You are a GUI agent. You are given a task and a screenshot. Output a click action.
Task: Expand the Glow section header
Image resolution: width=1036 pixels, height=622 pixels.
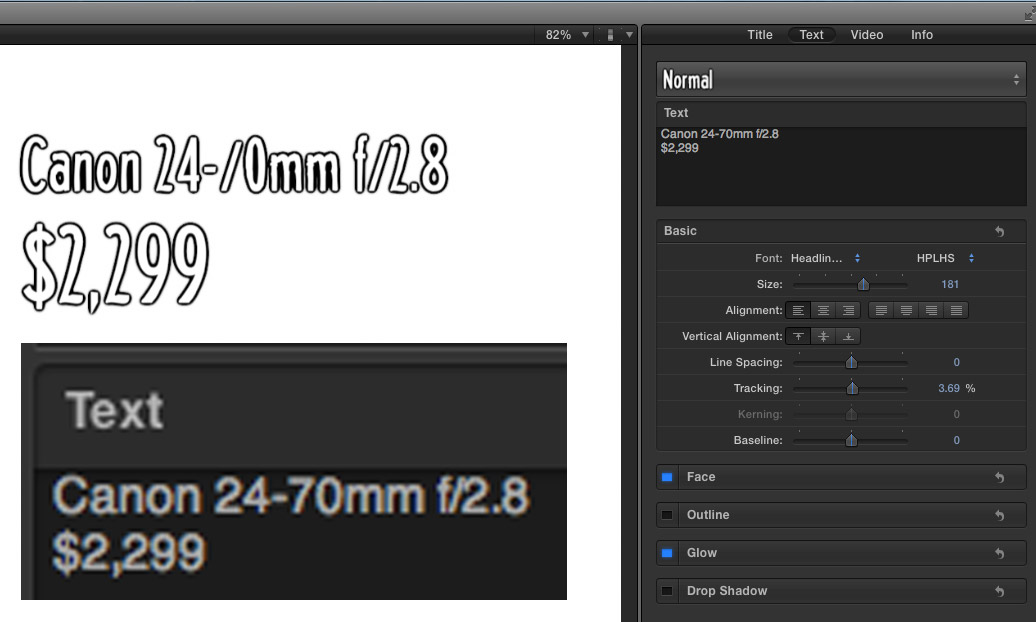[x=841, y=553]
